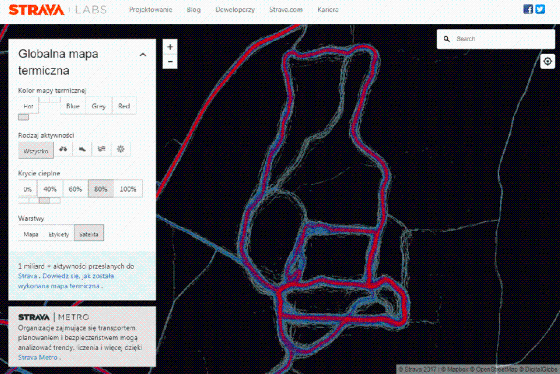
Task: Switch heatmap color to Red
Action: click(x=124, y=106)
